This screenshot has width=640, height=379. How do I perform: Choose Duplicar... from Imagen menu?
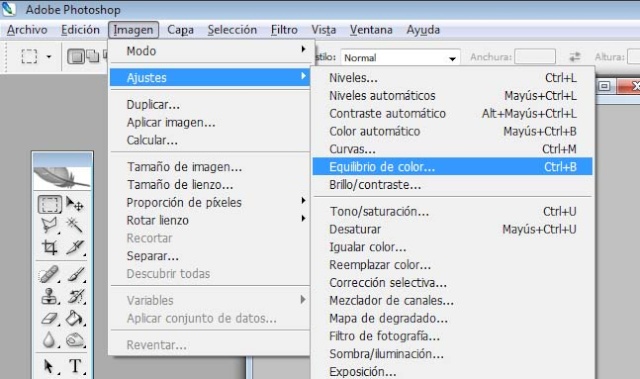click(210, 104)
